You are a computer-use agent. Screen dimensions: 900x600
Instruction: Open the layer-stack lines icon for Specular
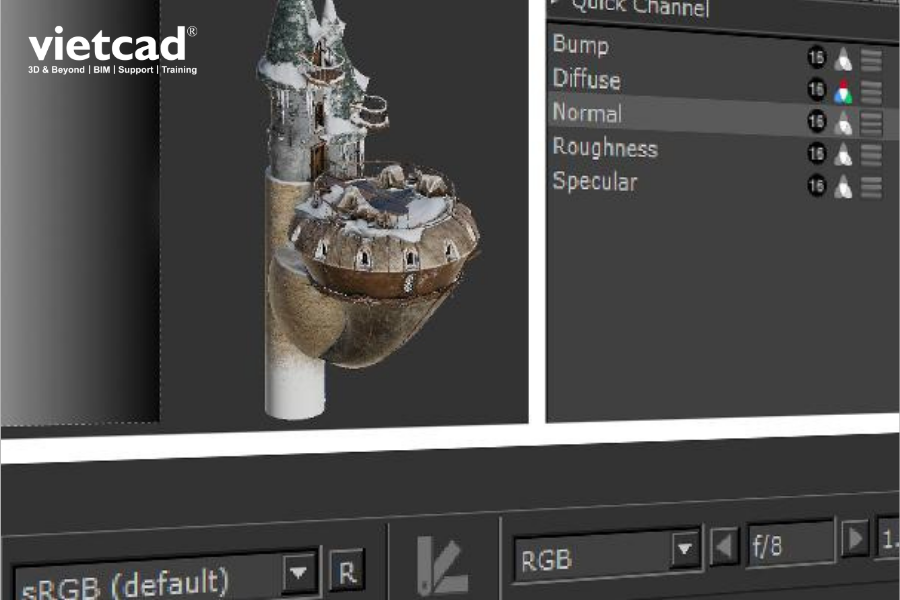click(x=871, y=188)
